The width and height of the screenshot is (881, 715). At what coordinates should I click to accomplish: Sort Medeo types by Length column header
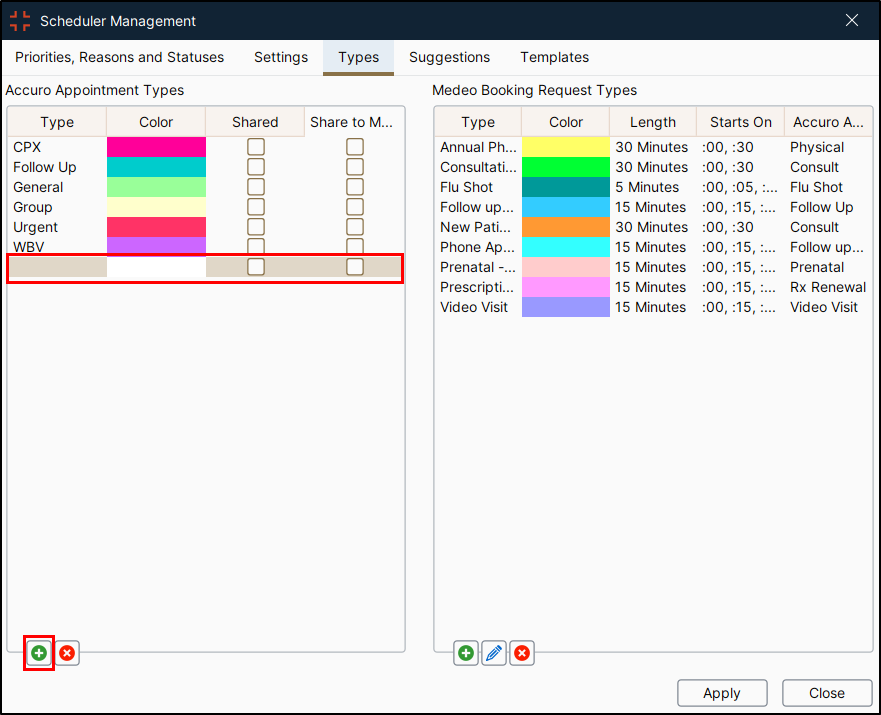point(652,122)
